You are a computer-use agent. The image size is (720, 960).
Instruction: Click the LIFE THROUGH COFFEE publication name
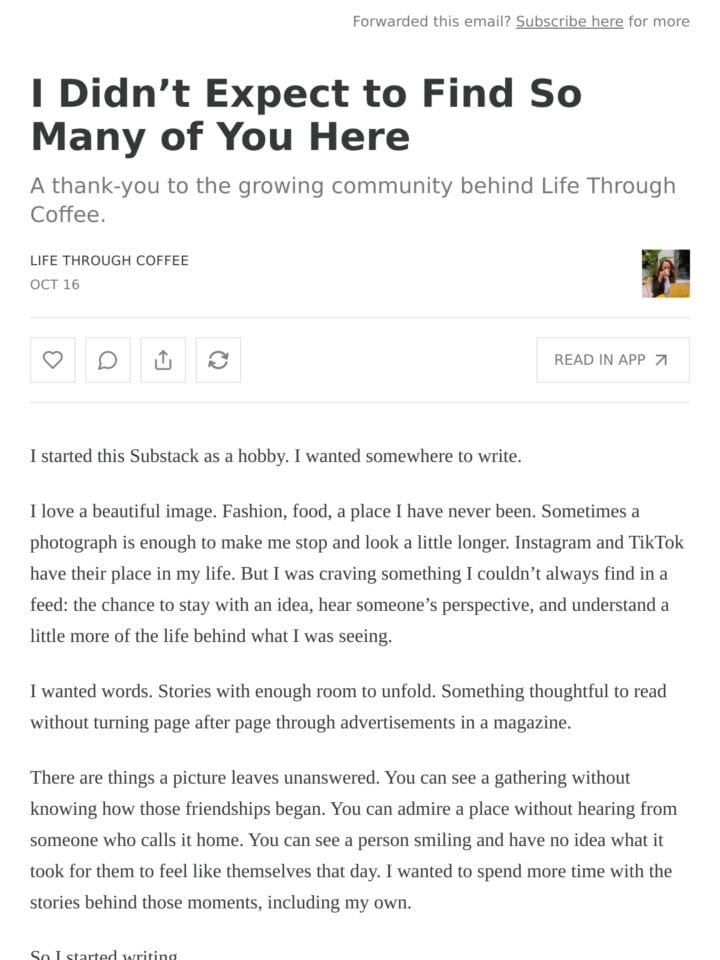click(109, 260)
